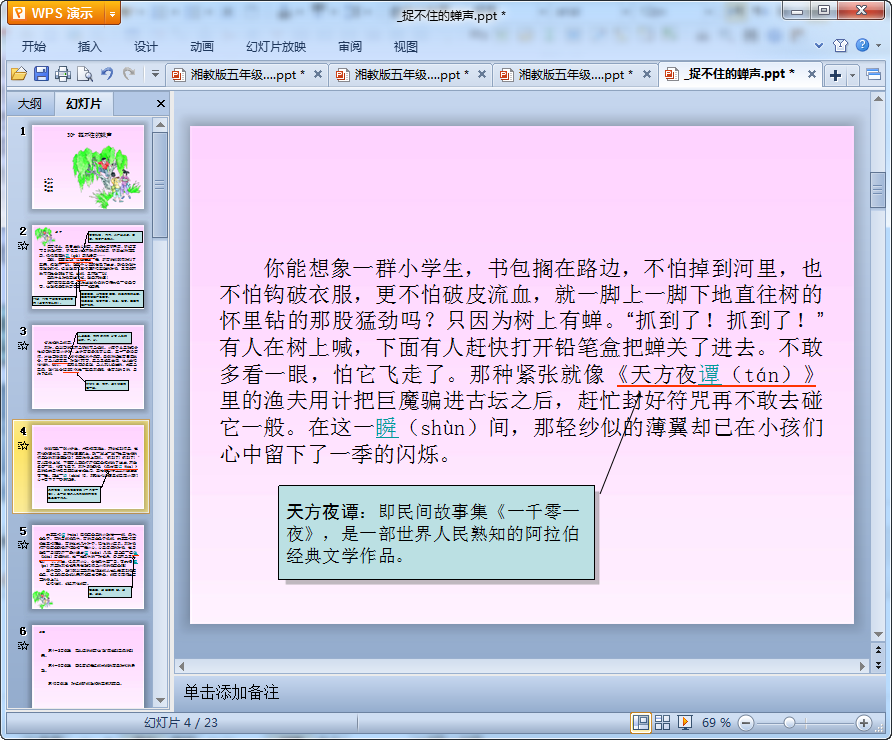Switch to normal view icon in status bar
Screen dimensions: 892x740
[641, 723]
